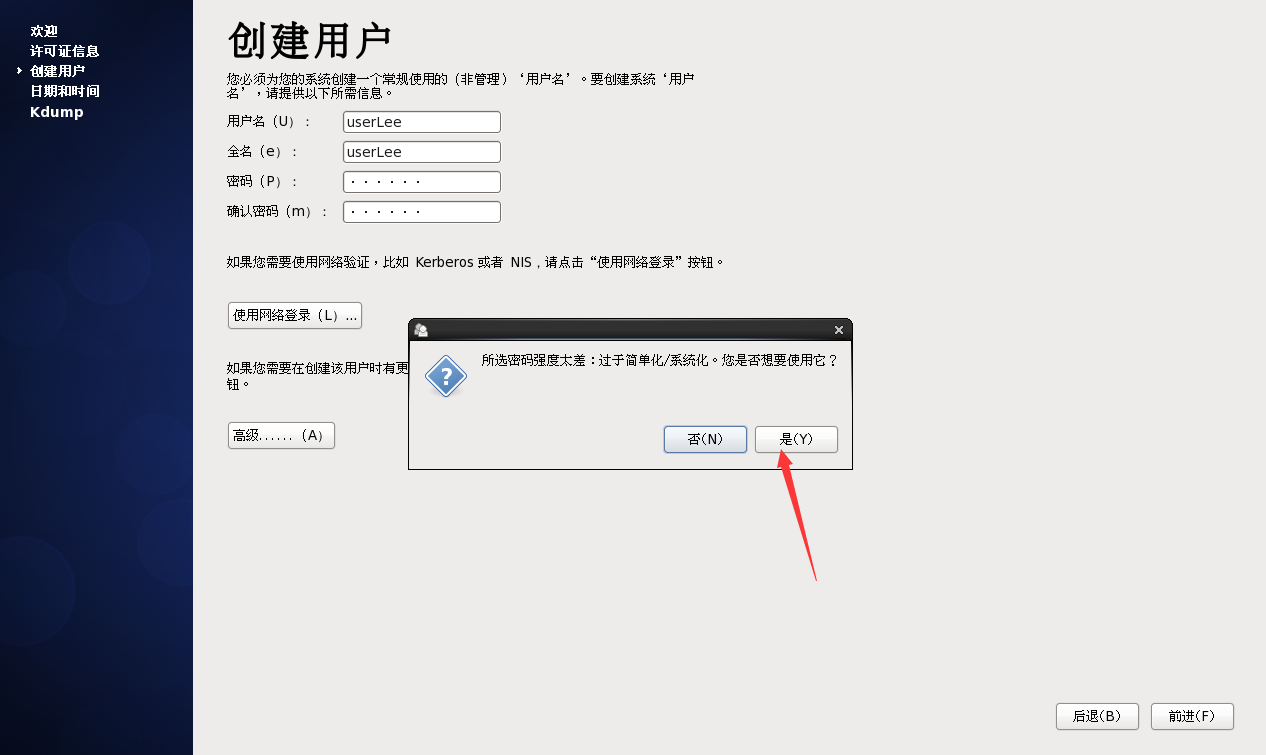Screen dimensions: 1266x755
Task: Open 使用网络登录(L) settings
Action: click(x=295, y=315)
